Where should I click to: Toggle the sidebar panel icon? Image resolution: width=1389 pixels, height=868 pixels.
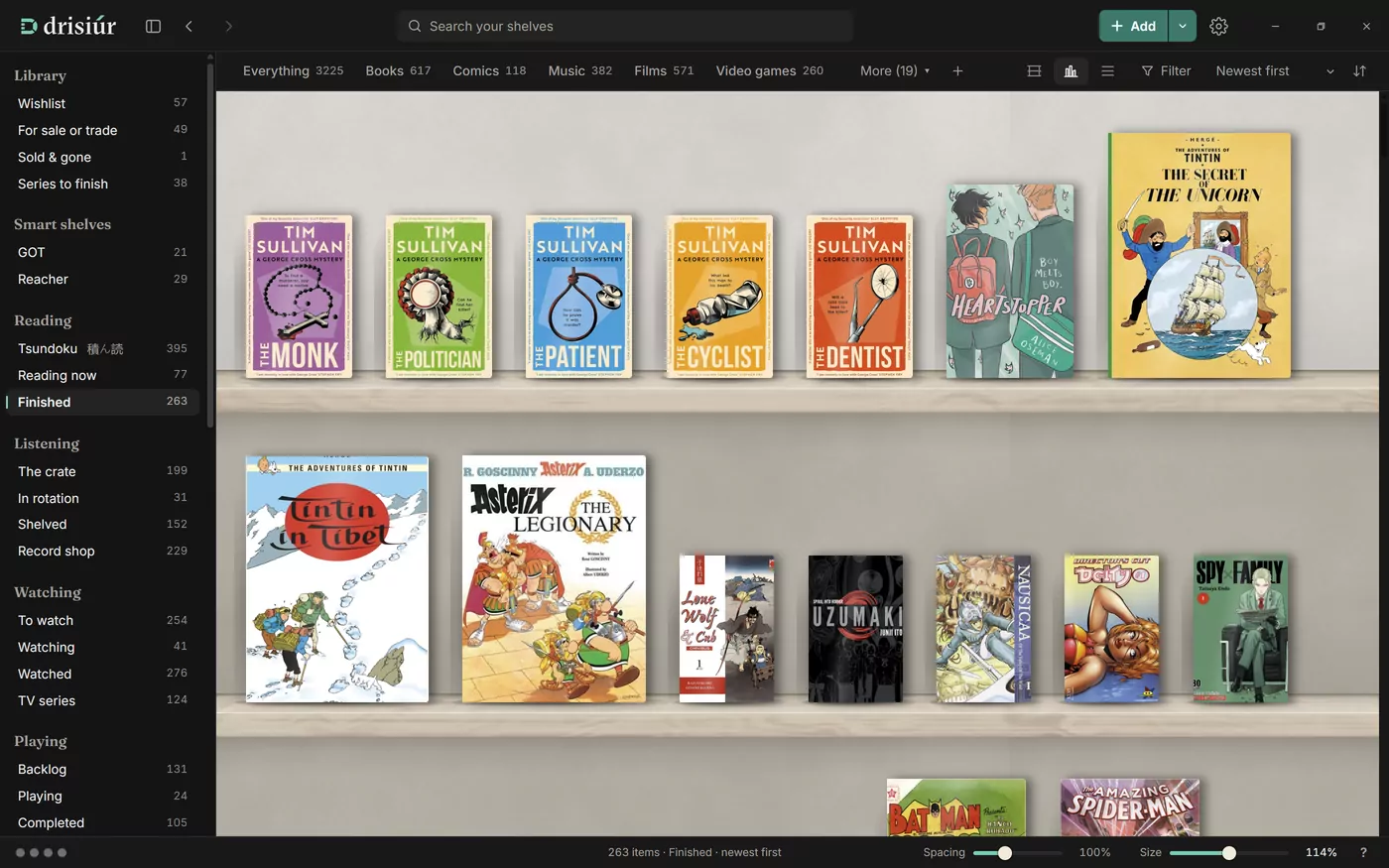click(153, 26)
